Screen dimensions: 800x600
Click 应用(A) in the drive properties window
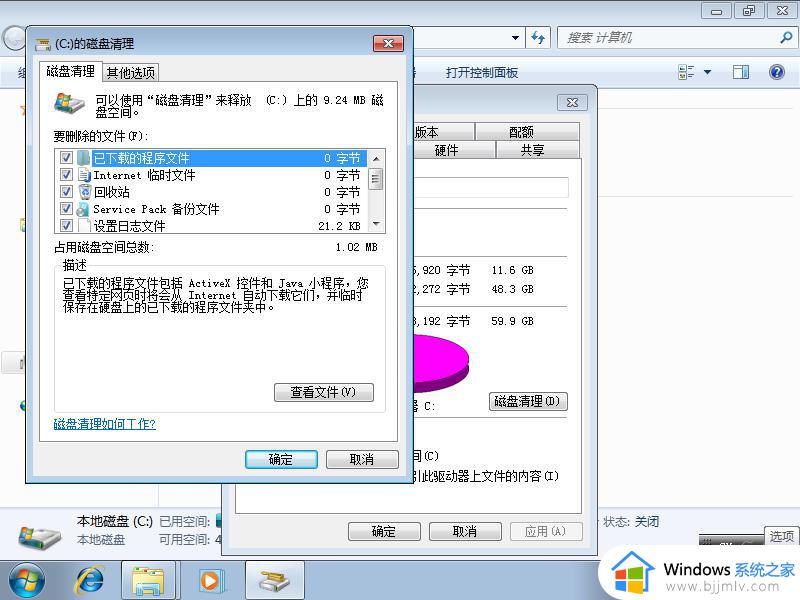click(x=546, y=531)
